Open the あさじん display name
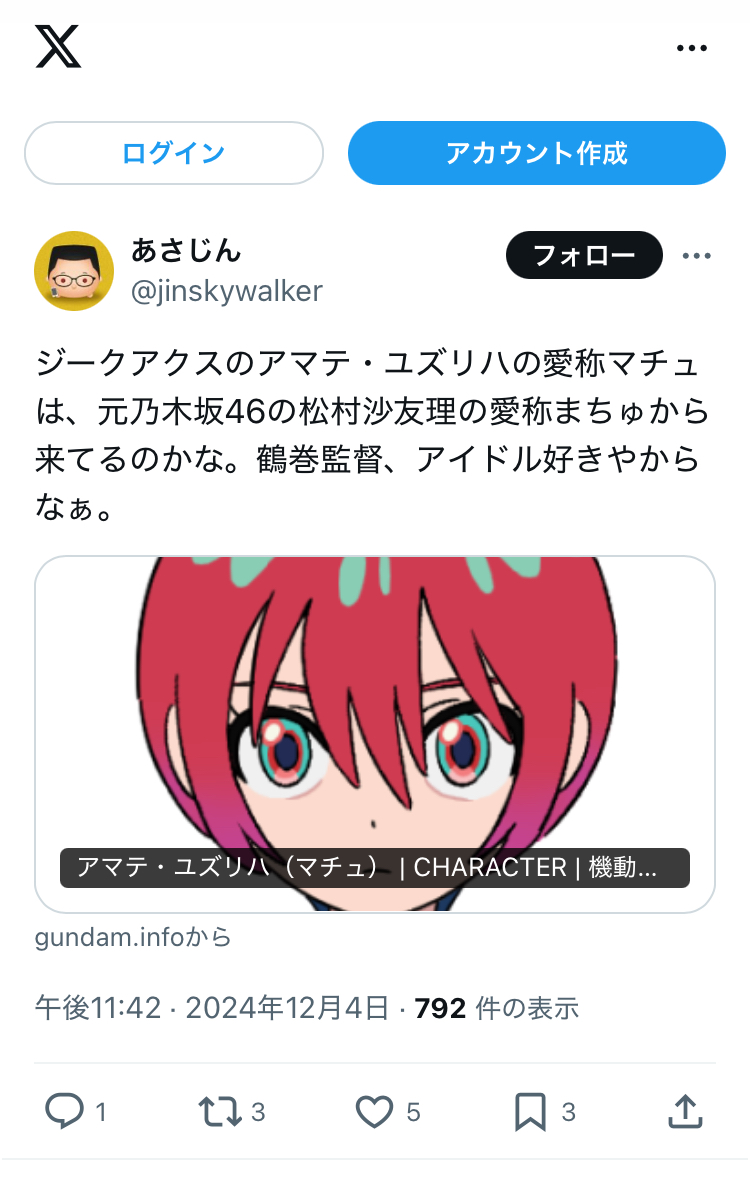Viewport: 750px width, 1185px height. pyautogui.click(x=186, y=250)
